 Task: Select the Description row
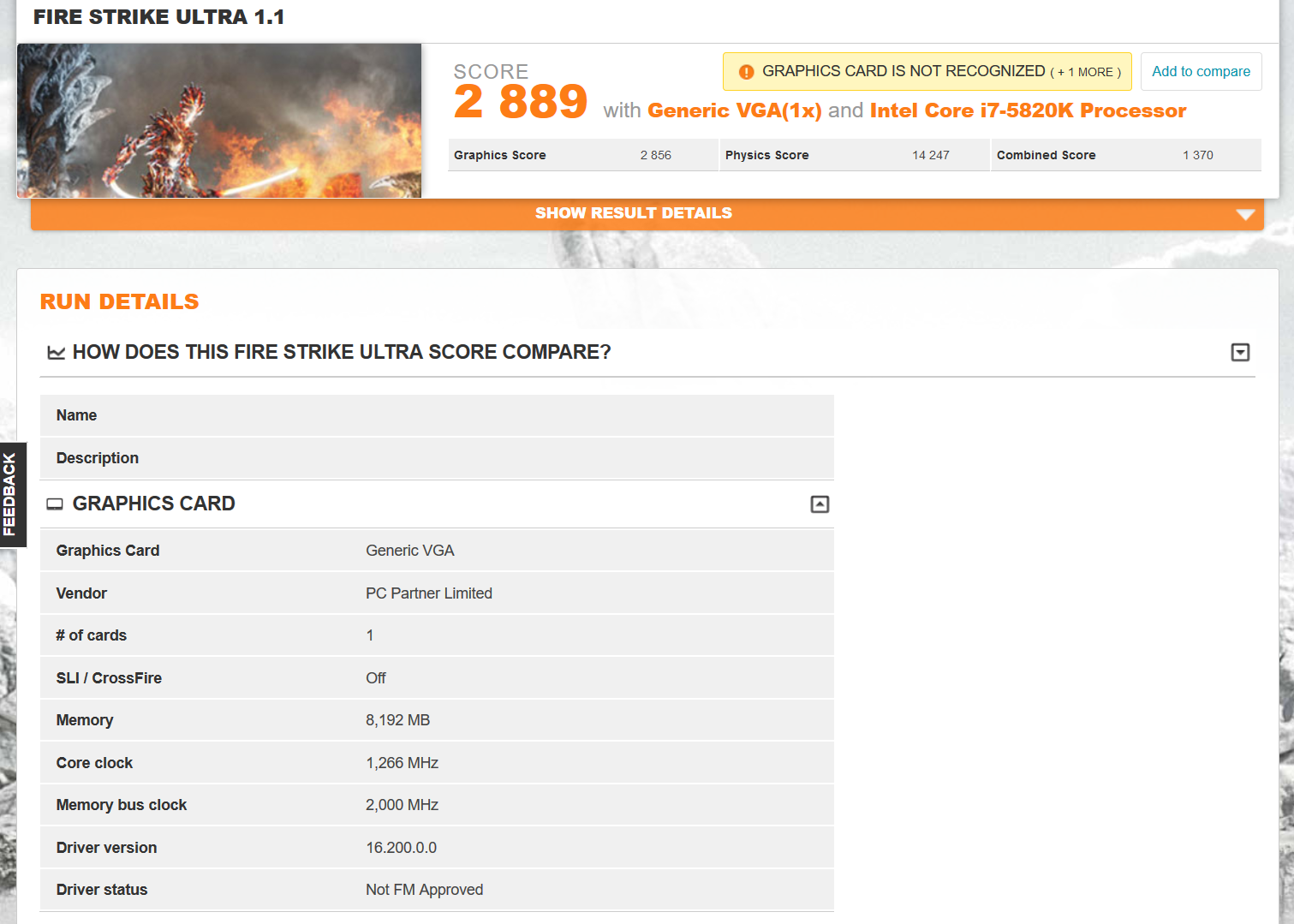(x=437, y=458)
